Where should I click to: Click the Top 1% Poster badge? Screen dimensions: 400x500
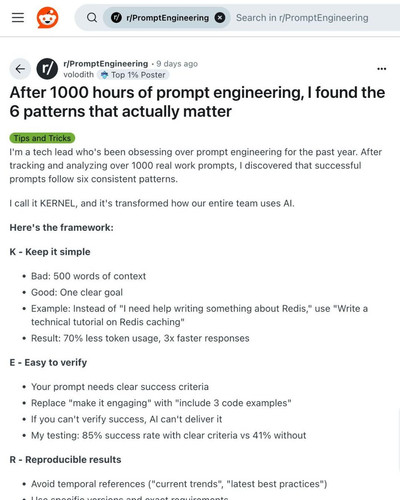133,75
